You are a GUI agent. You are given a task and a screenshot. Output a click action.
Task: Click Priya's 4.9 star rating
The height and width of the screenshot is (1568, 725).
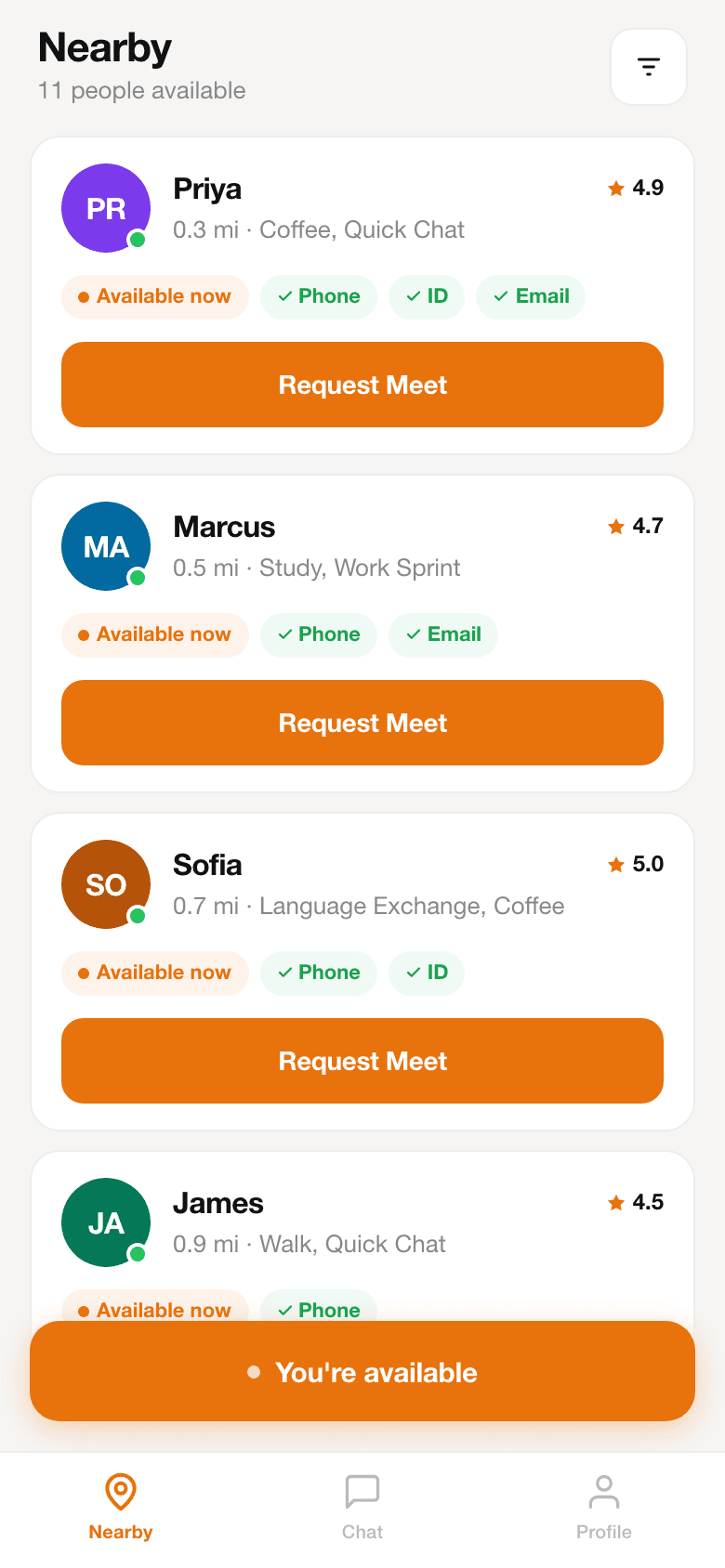[636, 189]
